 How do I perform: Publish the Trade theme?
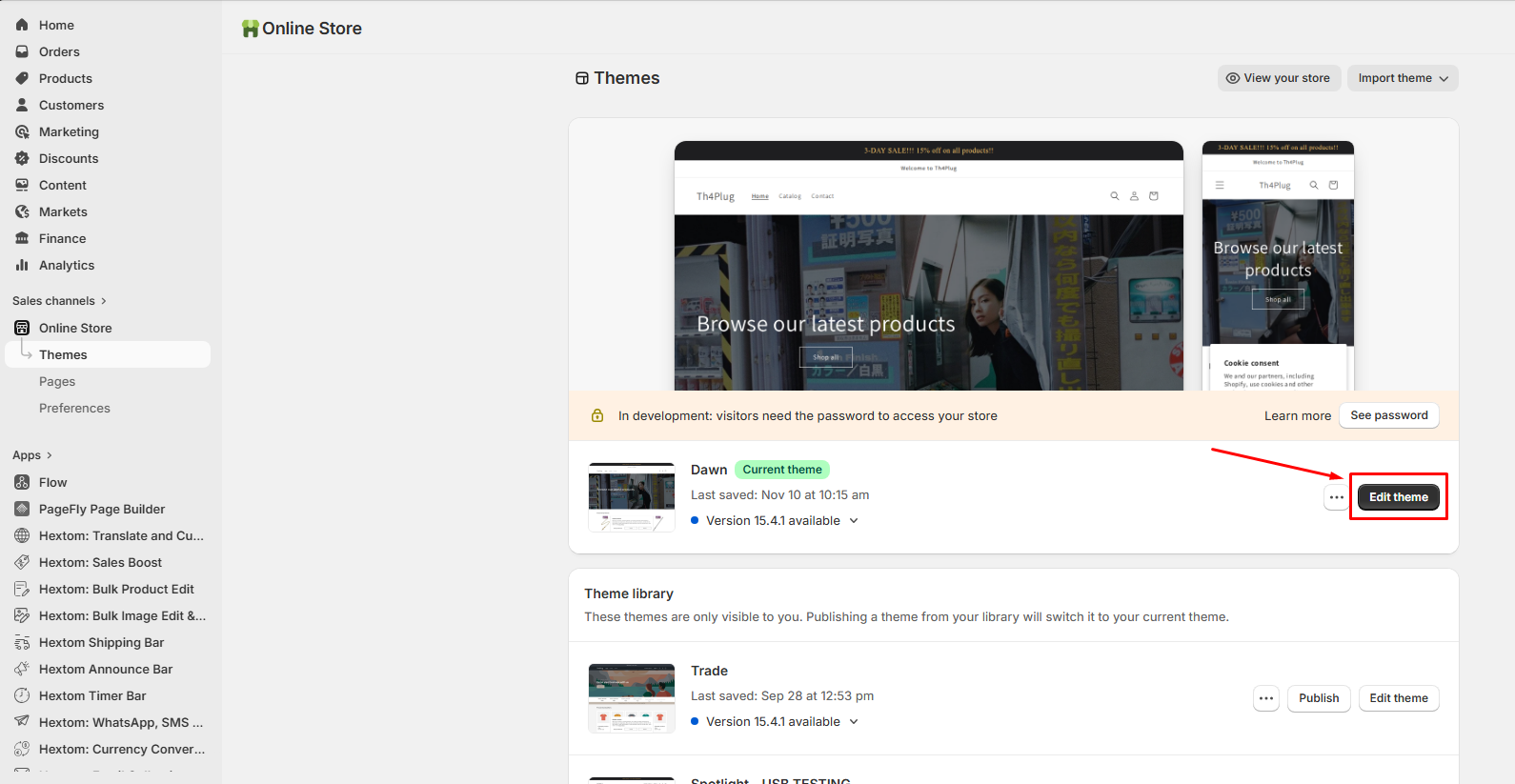pyautogui.click(x=1319, y=698)
